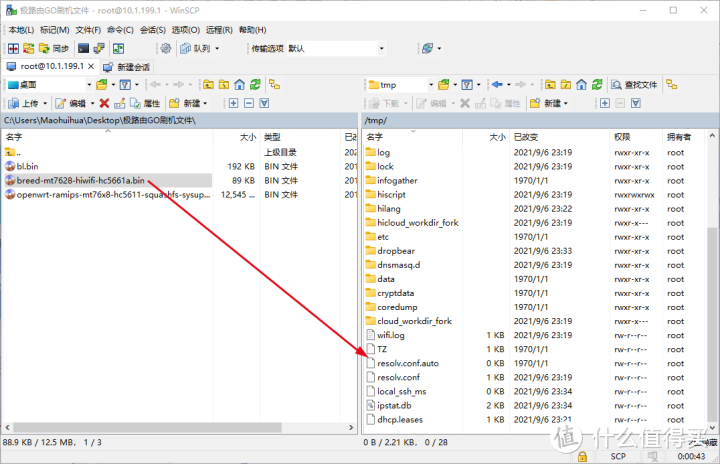Open the preferences gear icon

tap(166, 48)
